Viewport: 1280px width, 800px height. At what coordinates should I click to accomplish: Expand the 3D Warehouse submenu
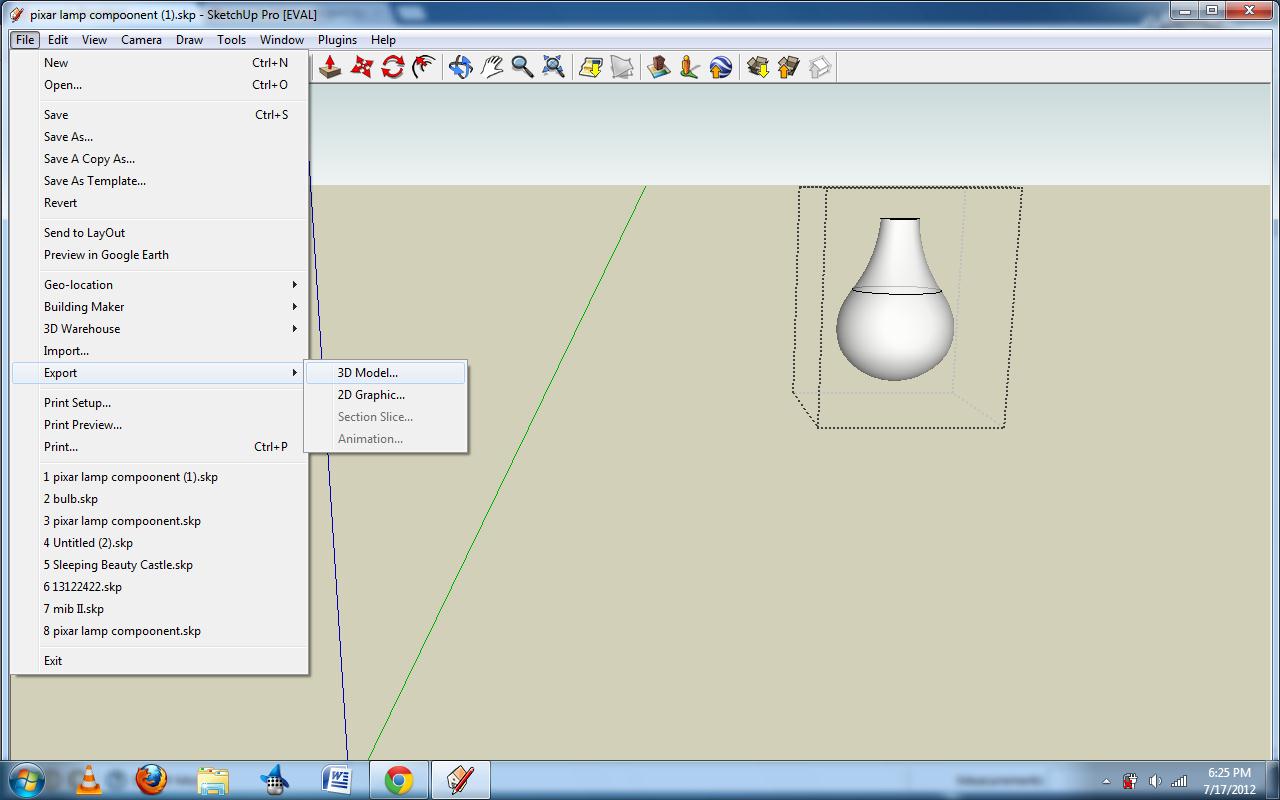pyautogui.click(x=160, y=329)
